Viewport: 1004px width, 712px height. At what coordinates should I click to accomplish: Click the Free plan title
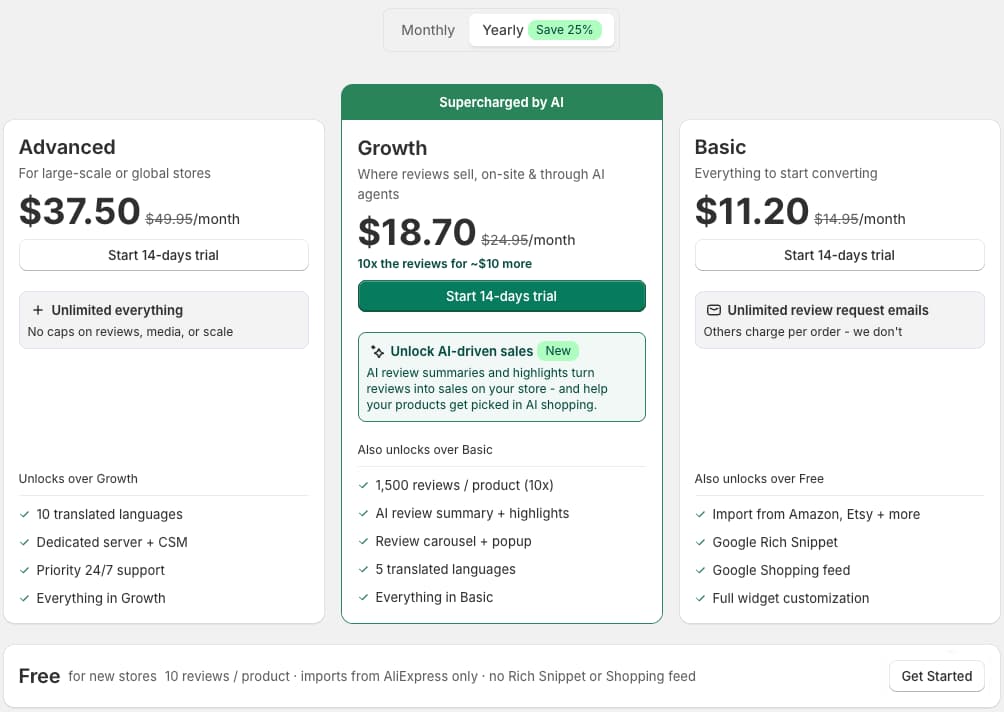click(39, 676)
